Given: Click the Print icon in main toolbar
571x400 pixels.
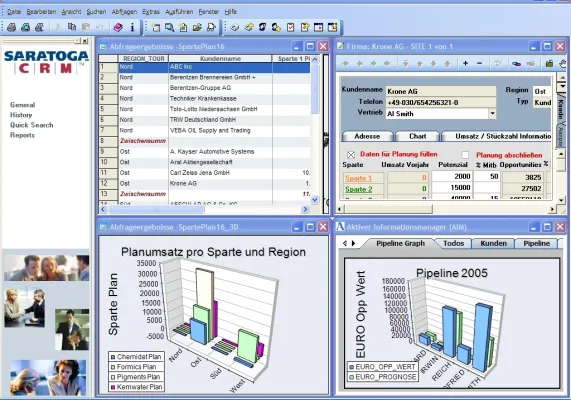Looking at the screenshot, I should (11, 27).
